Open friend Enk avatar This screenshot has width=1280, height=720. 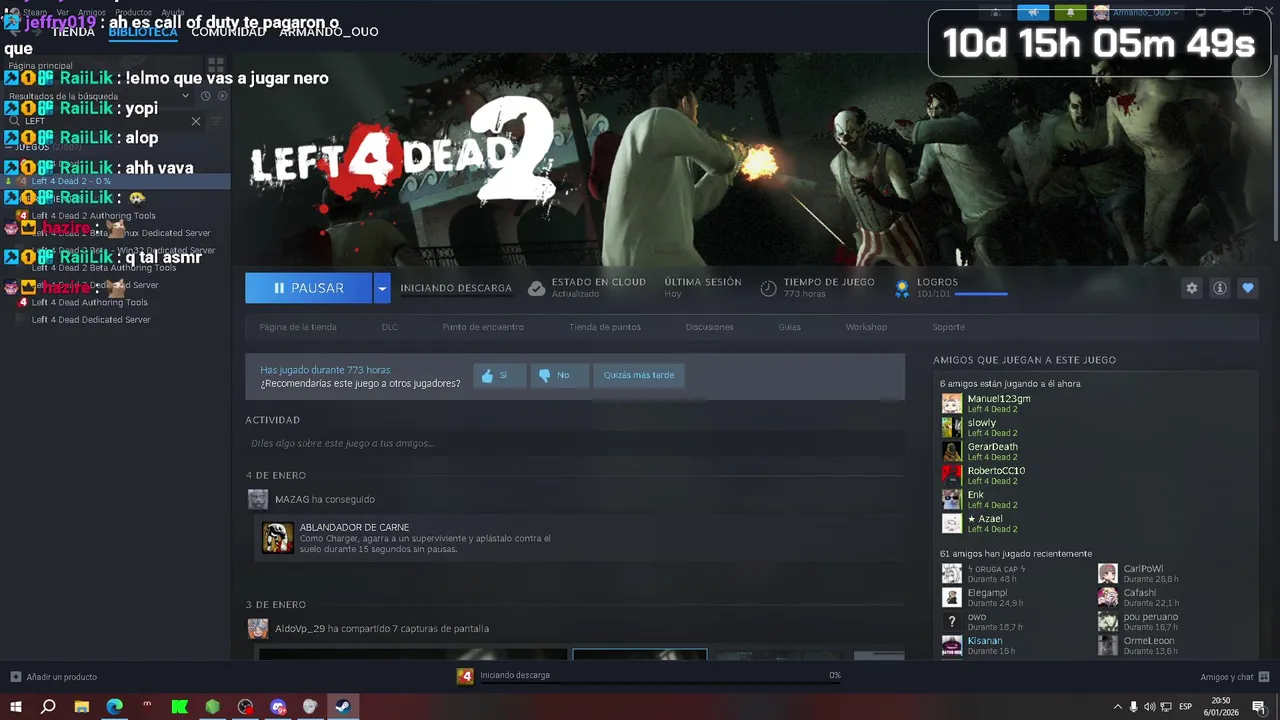pyautogui.click(x=952, y=500)
